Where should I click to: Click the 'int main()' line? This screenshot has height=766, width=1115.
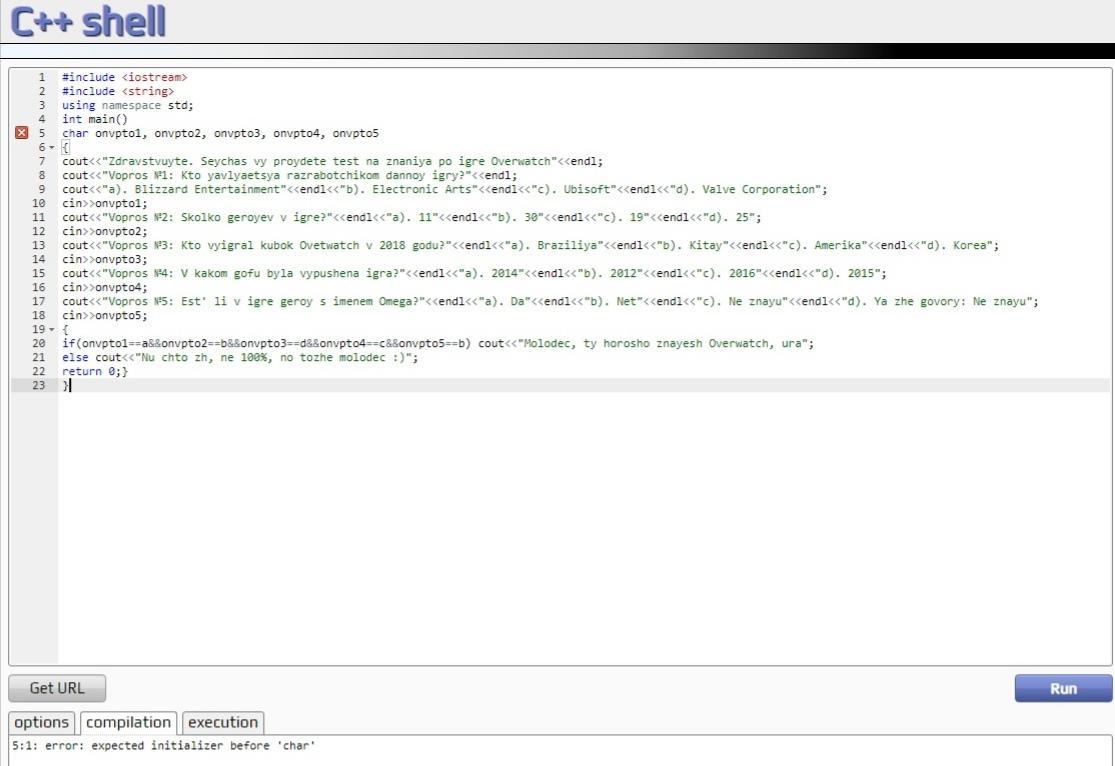(95, 119)
